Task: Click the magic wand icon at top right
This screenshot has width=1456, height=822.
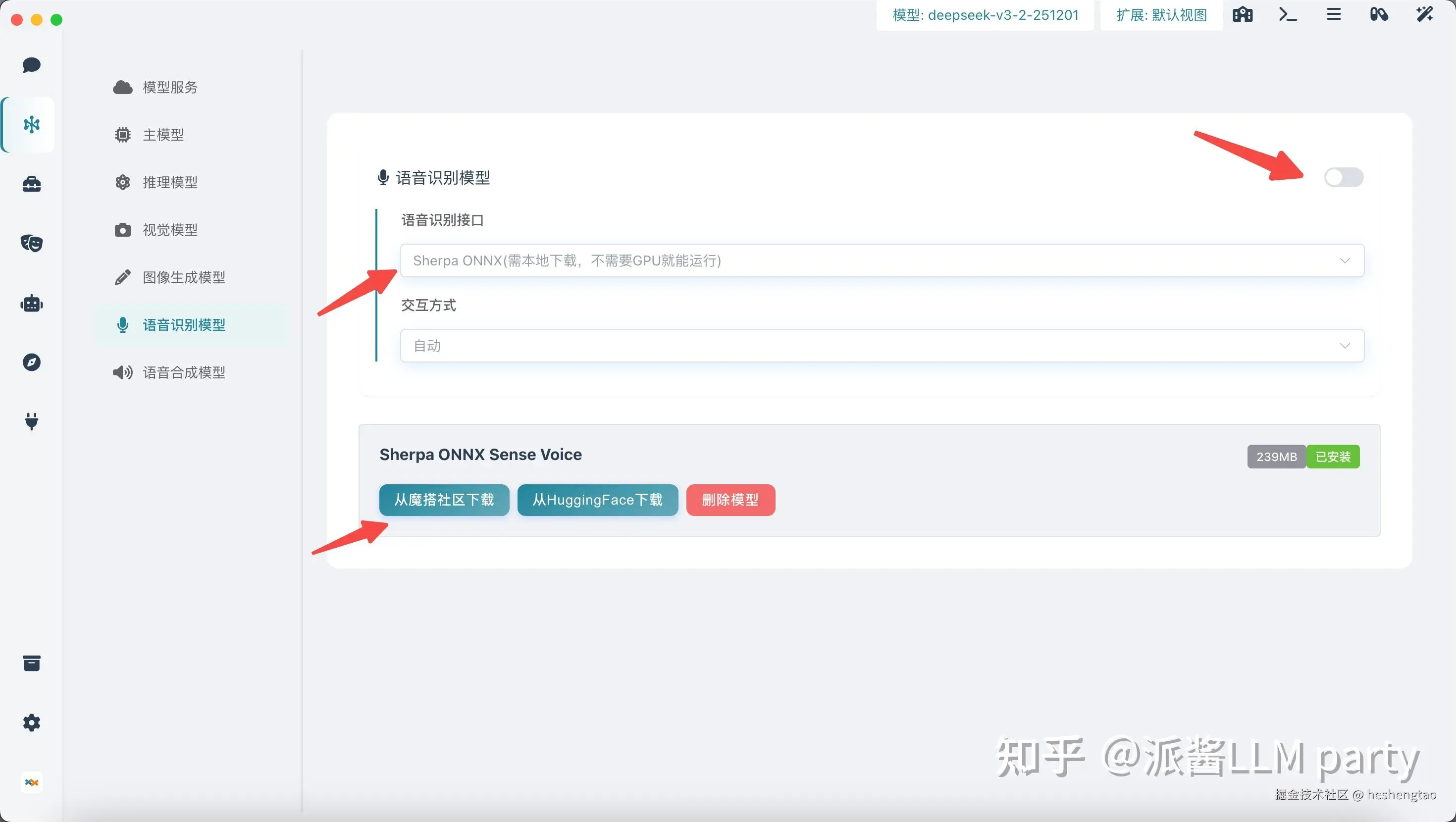Action: pos(1424,15)
